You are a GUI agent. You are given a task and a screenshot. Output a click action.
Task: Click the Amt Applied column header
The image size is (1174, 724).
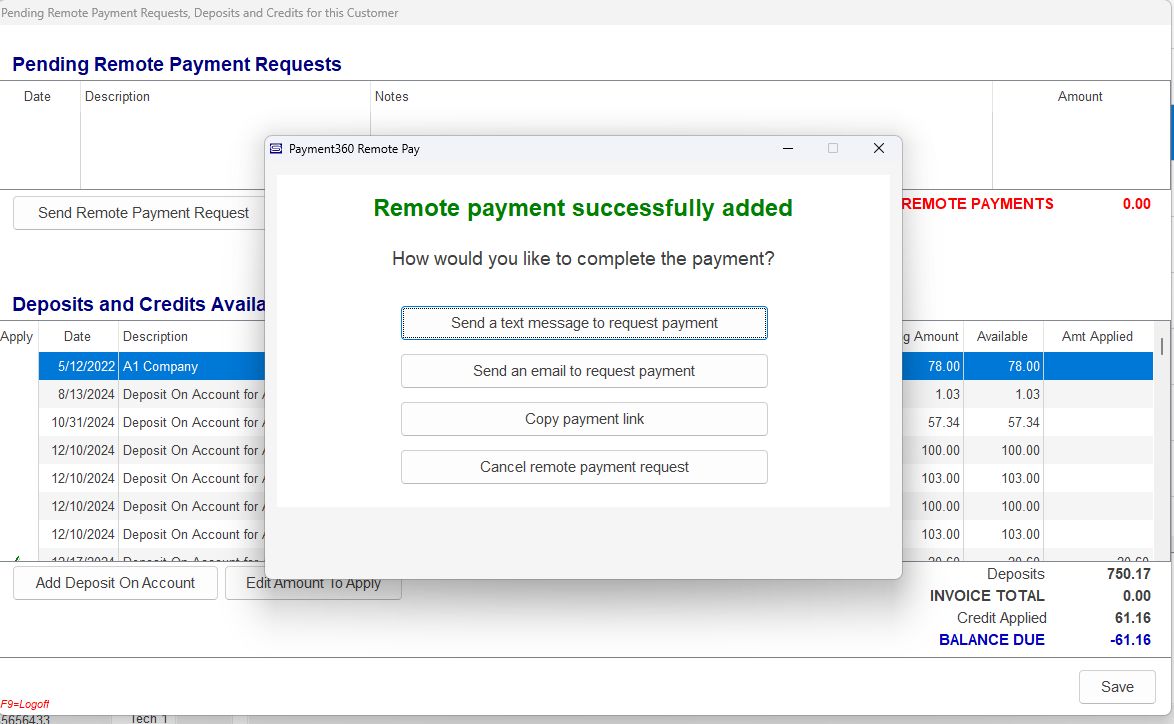coord(1097,337)
